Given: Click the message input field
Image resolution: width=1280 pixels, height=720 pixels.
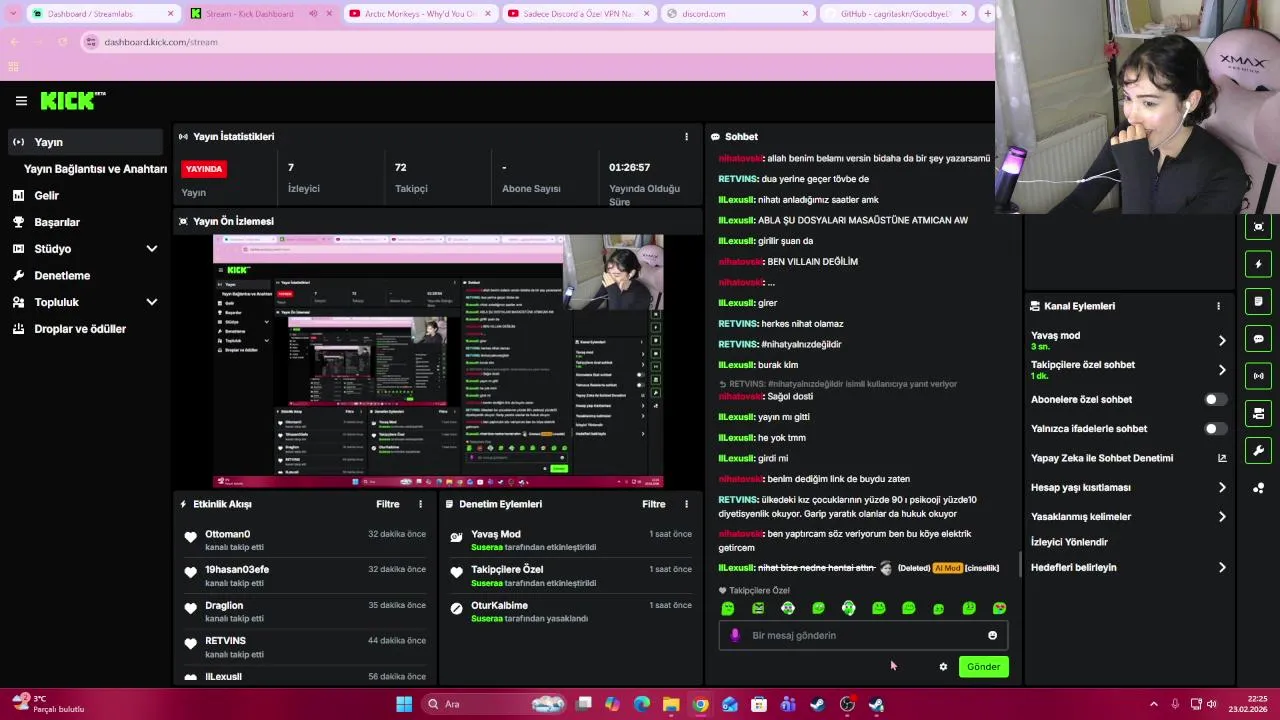Looking at the screenshot, I should [863, 635].
